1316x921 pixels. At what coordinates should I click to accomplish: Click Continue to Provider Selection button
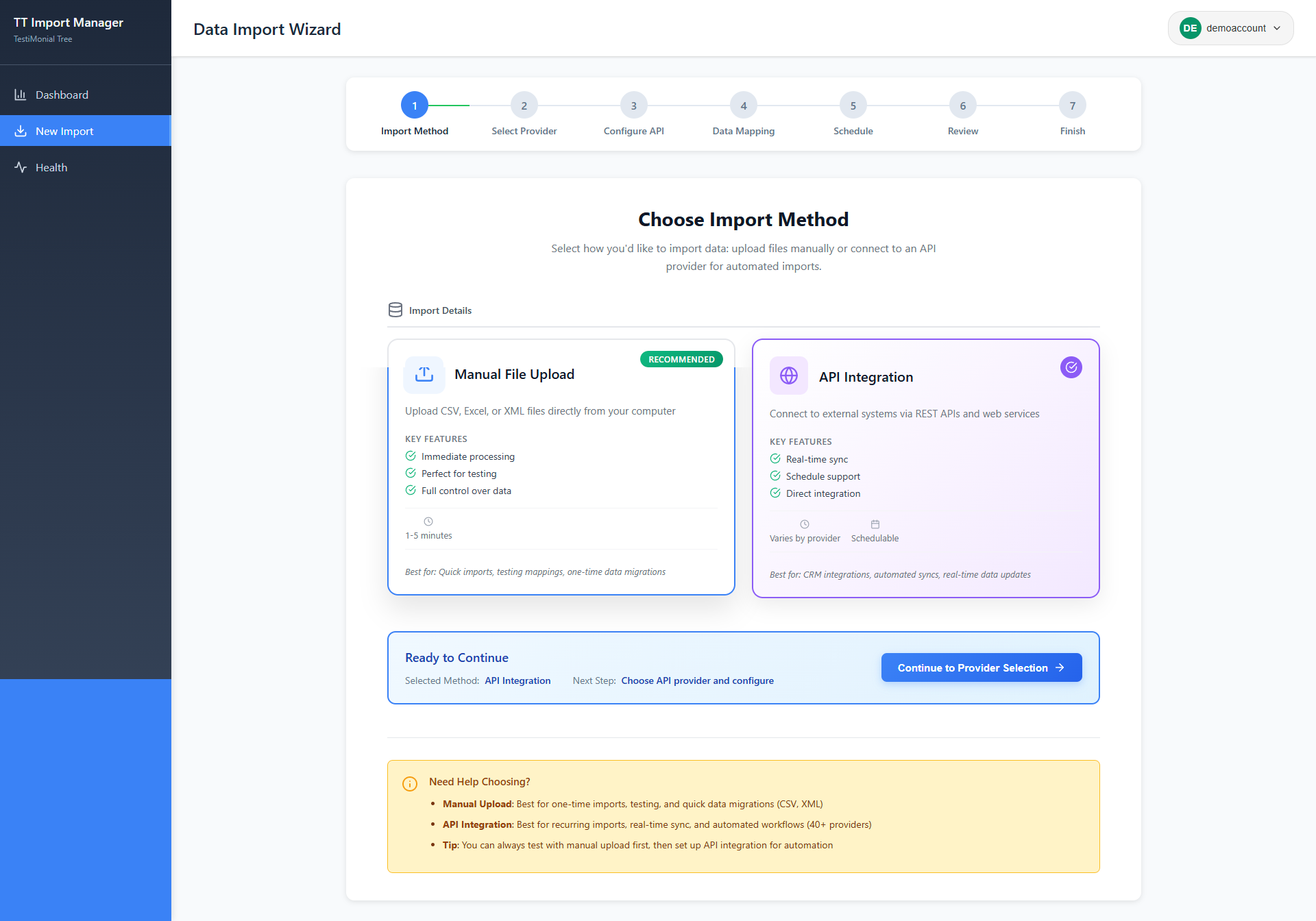[981, 667]
